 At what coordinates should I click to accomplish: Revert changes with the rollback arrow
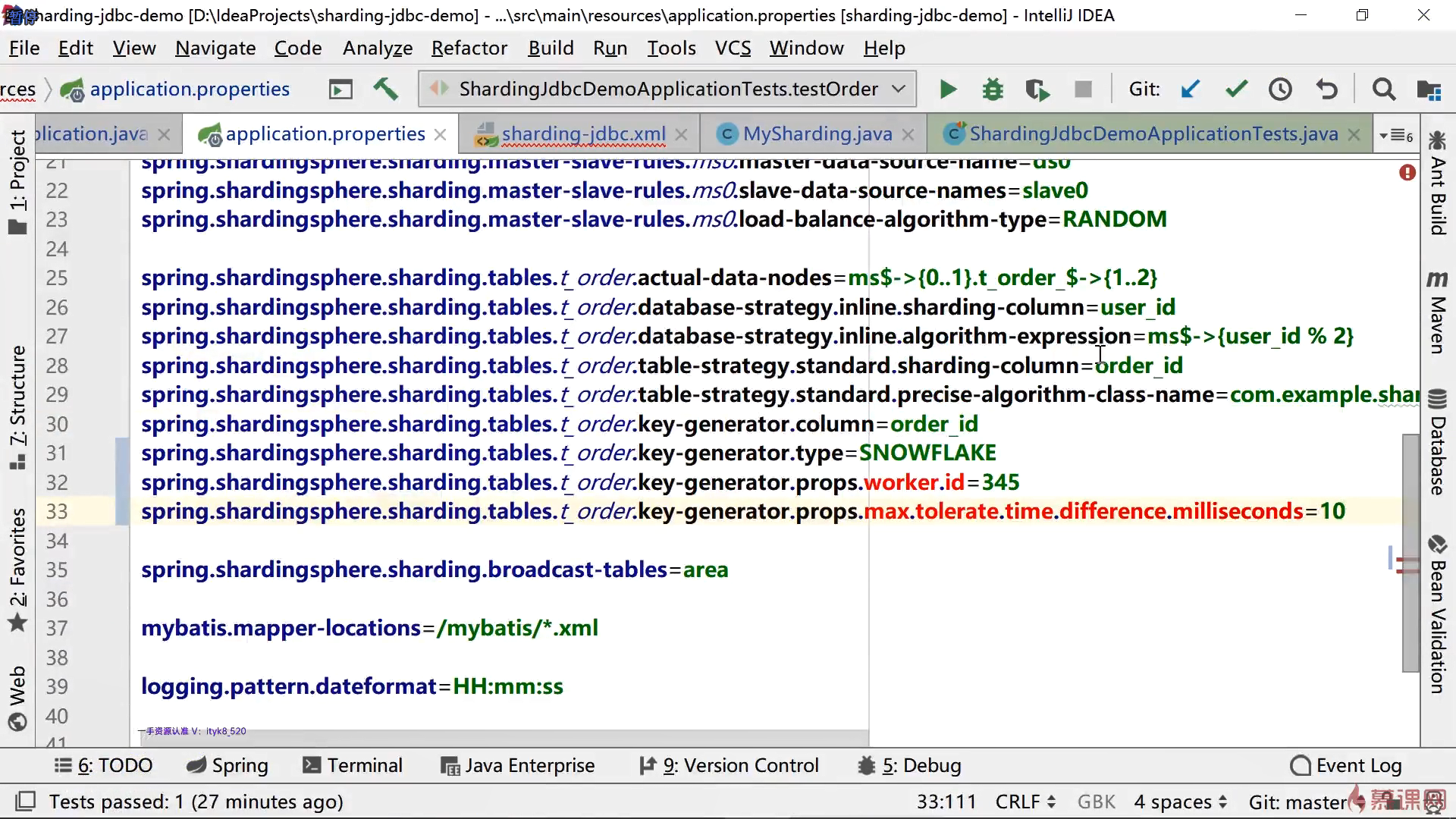(1326, 89)
